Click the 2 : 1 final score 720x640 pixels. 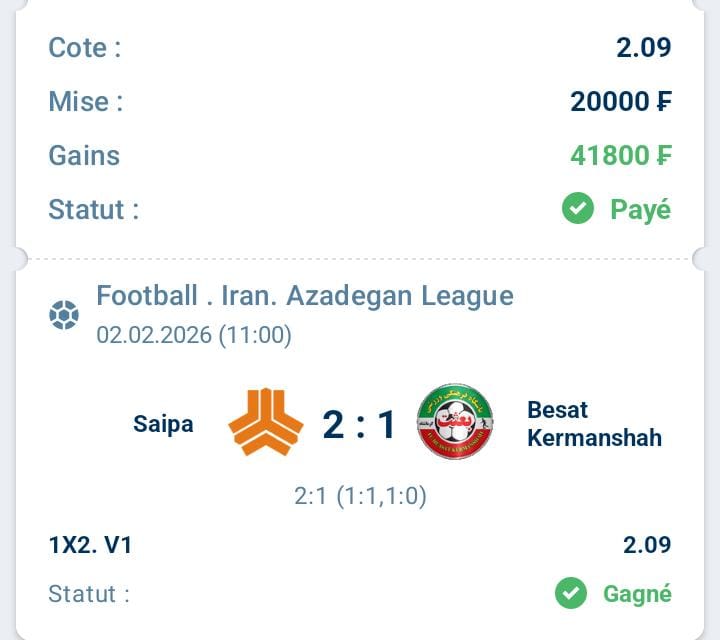pos(359,425)
